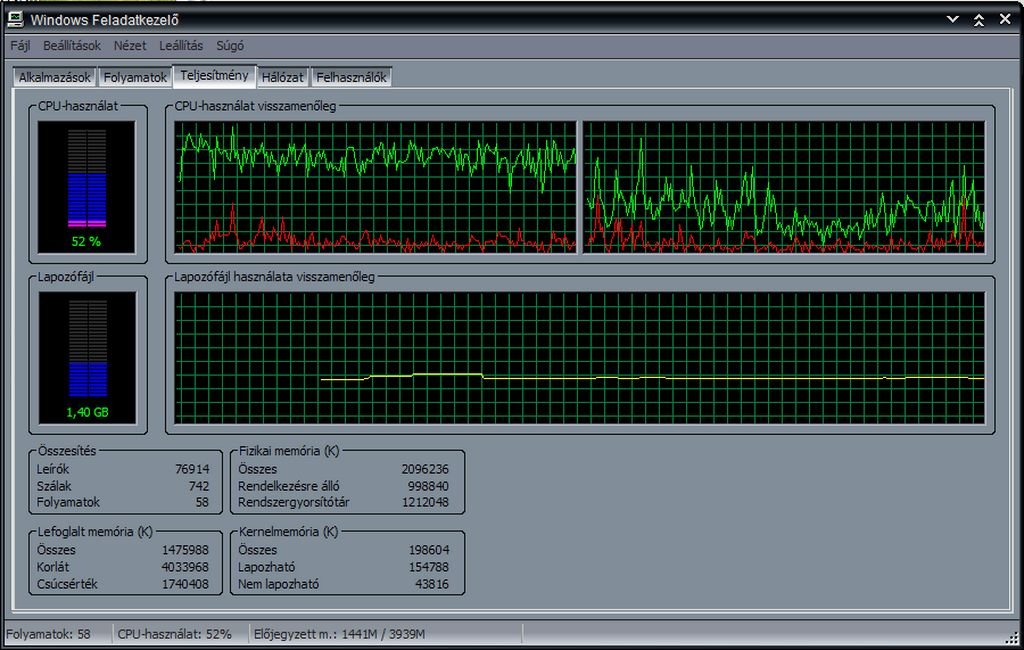Image resolution: width=1024 pixels, height=650 pixels.
Task: Open the Fájl menu
Action: 20,46
